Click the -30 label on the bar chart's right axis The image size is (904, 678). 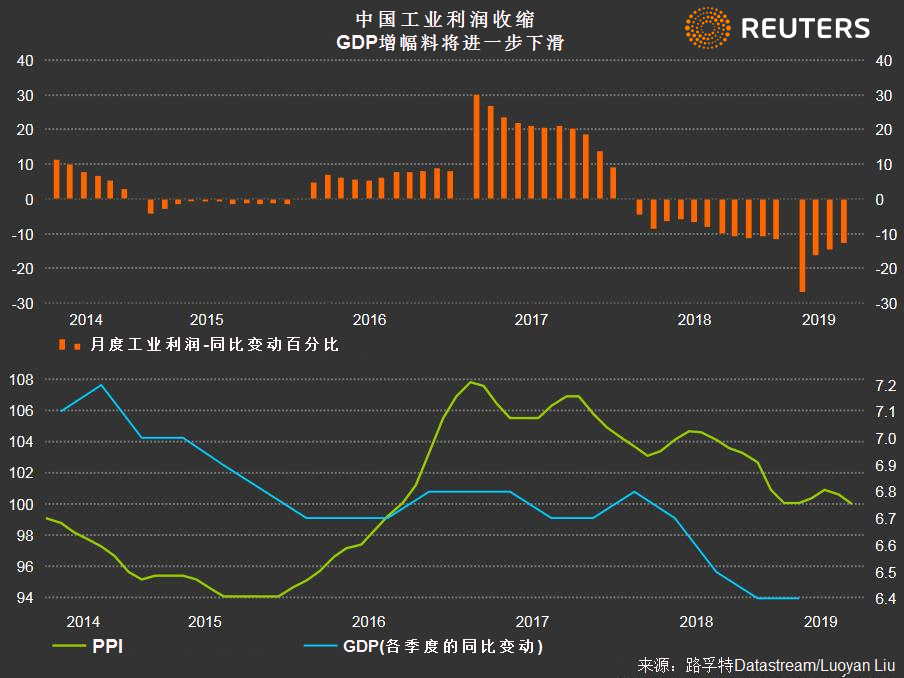pos(886,304)
